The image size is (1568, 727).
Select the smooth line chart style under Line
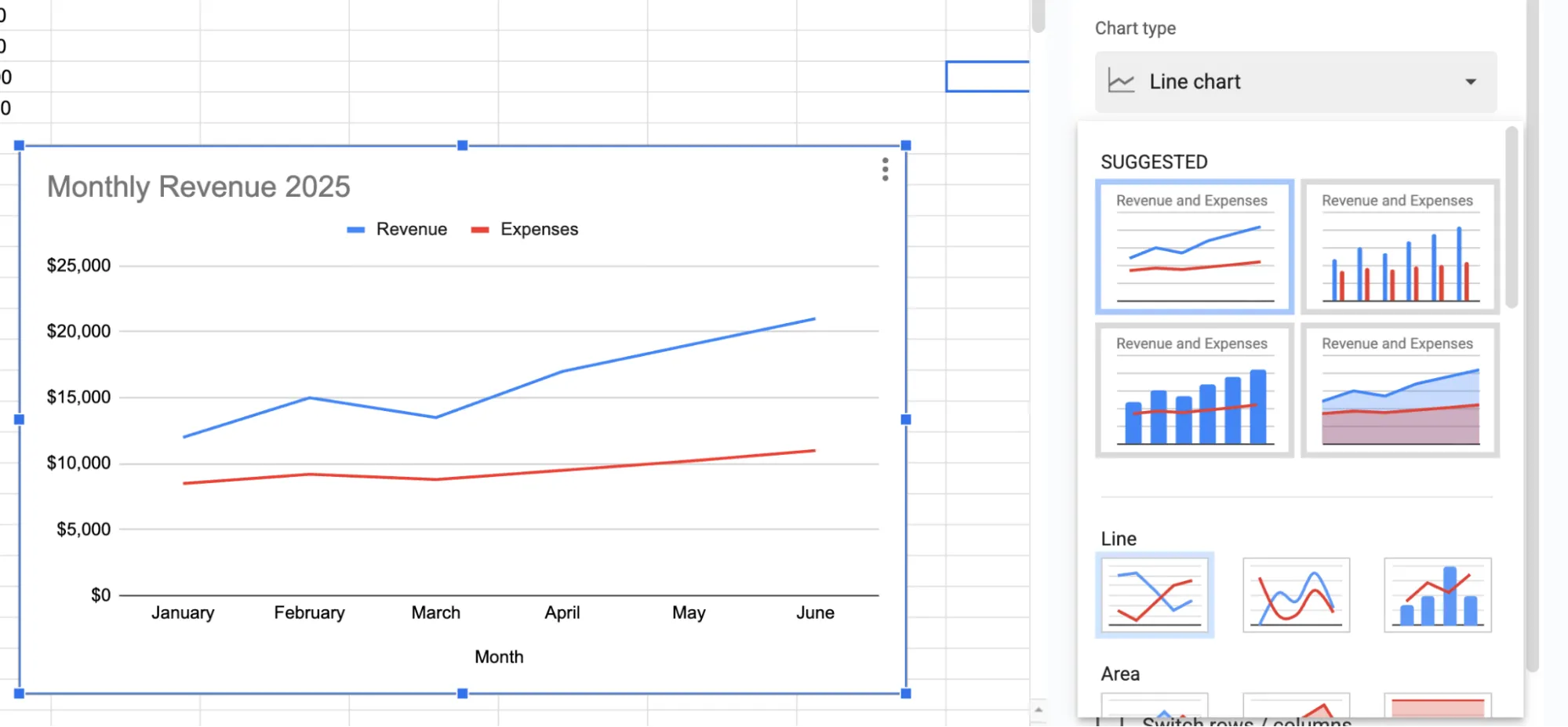click(x=1295, y=594)
